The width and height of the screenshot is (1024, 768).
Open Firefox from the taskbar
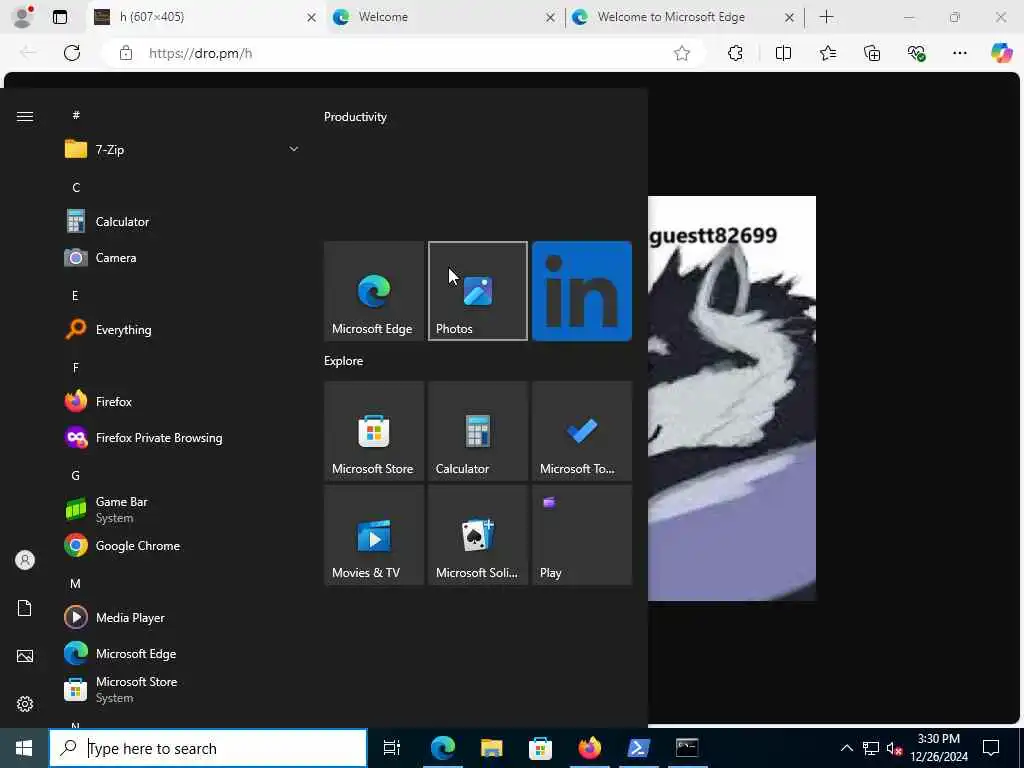589,748
